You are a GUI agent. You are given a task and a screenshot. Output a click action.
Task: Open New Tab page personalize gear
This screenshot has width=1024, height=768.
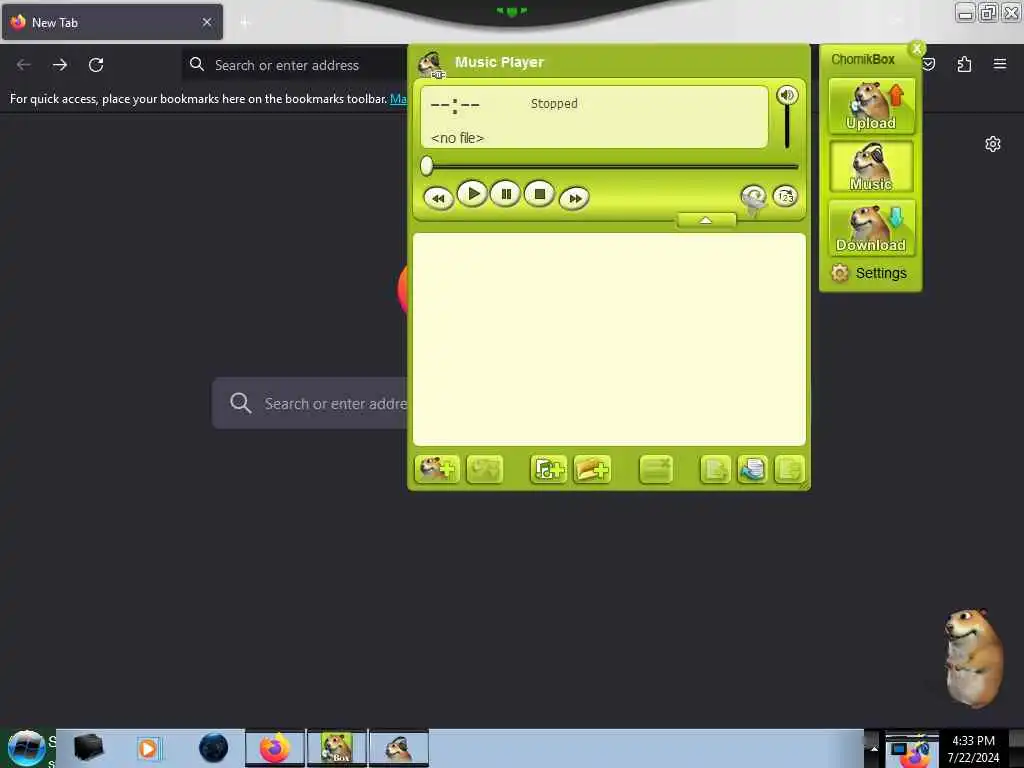tap(993, 144)
